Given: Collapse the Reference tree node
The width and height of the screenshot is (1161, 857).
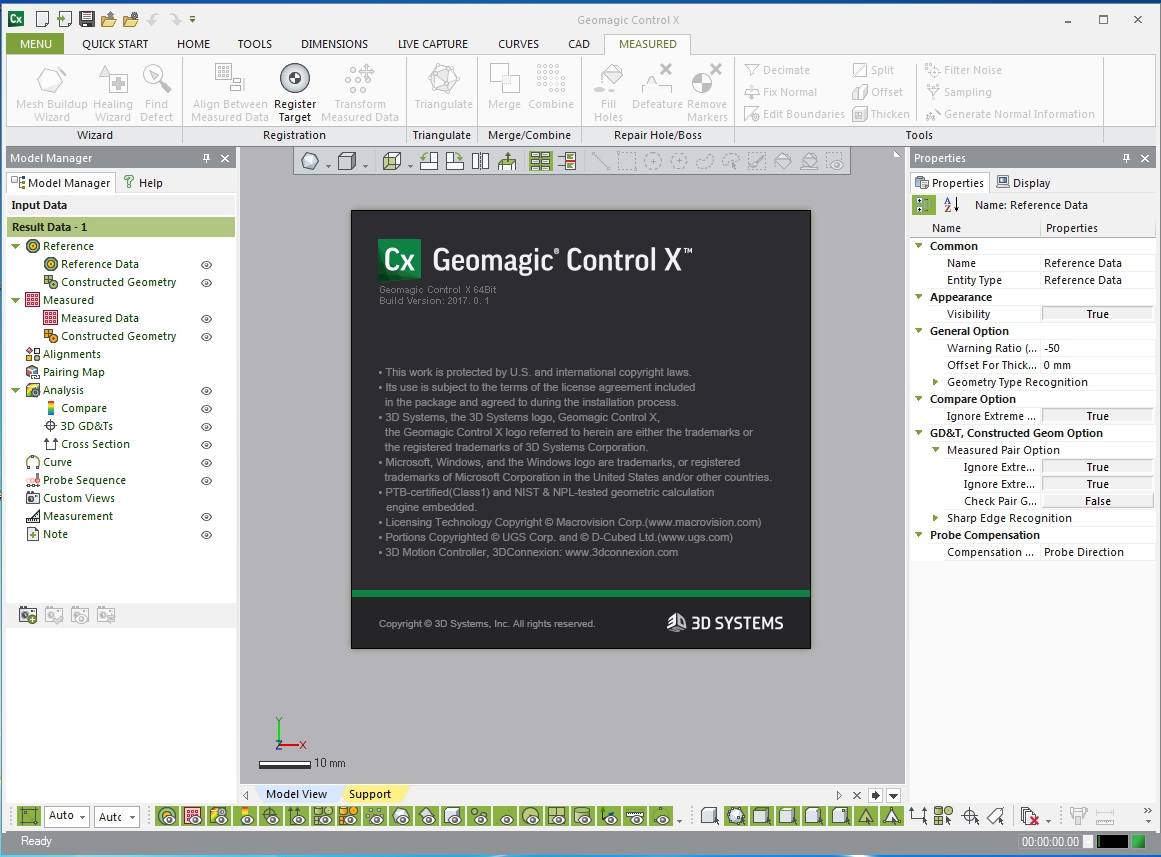Looking at the screenshot, I should (16, 246).
